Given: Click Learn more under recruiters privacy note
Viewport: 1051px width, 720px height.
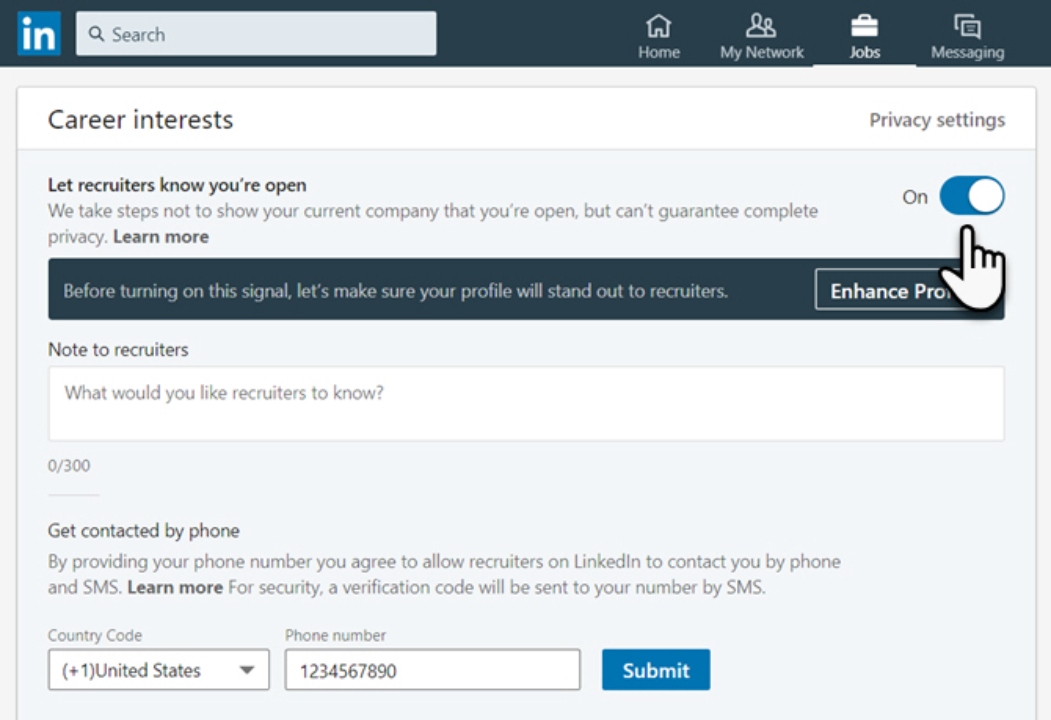Looking at the screenshot, I should coord(161,237).
